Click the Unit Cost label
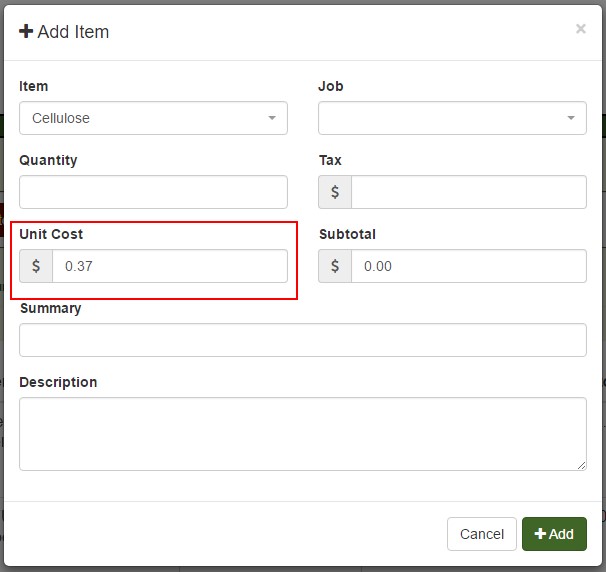 (x=51, y=234)
